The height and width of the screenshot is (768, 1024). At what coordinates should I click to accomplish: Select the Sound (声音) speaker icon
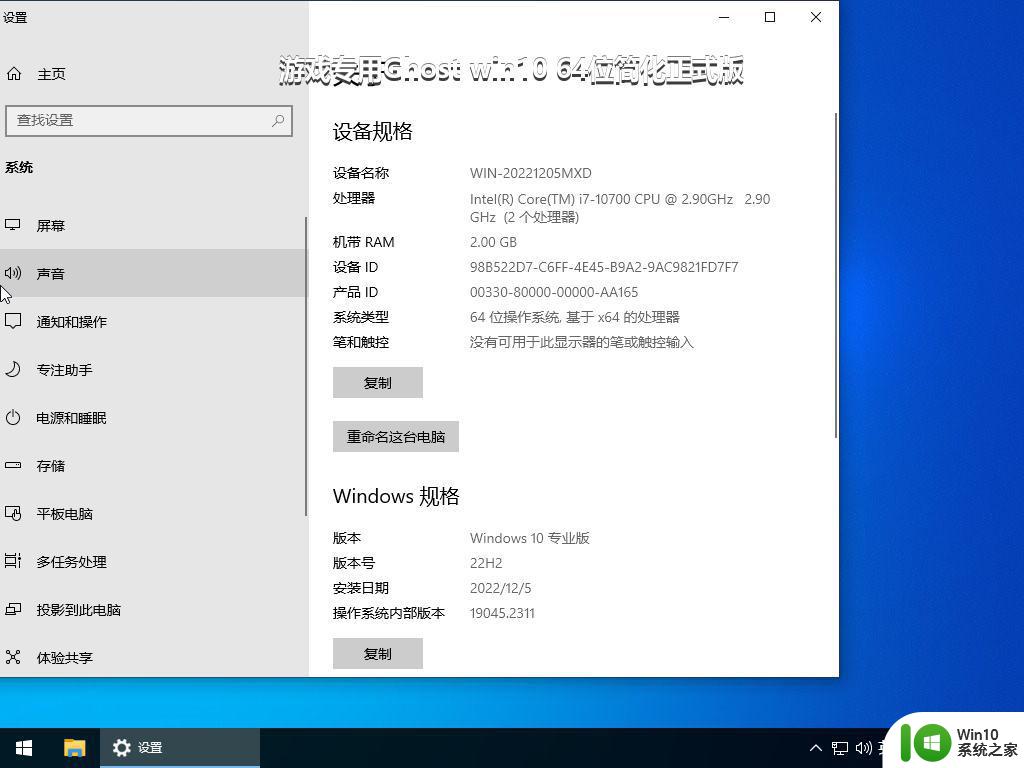13,273
